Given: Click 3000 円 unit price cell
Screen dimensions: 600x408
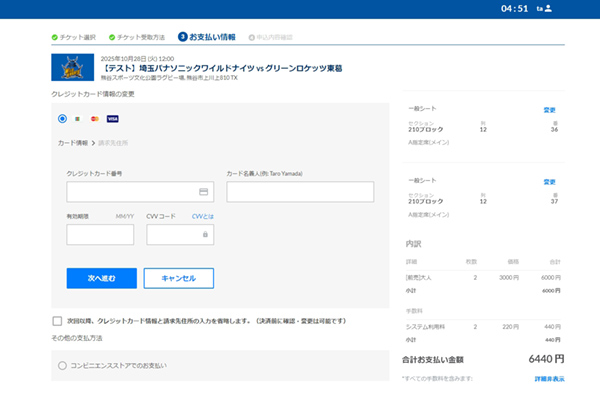Looking at the screenshot, I should [509, 277].
